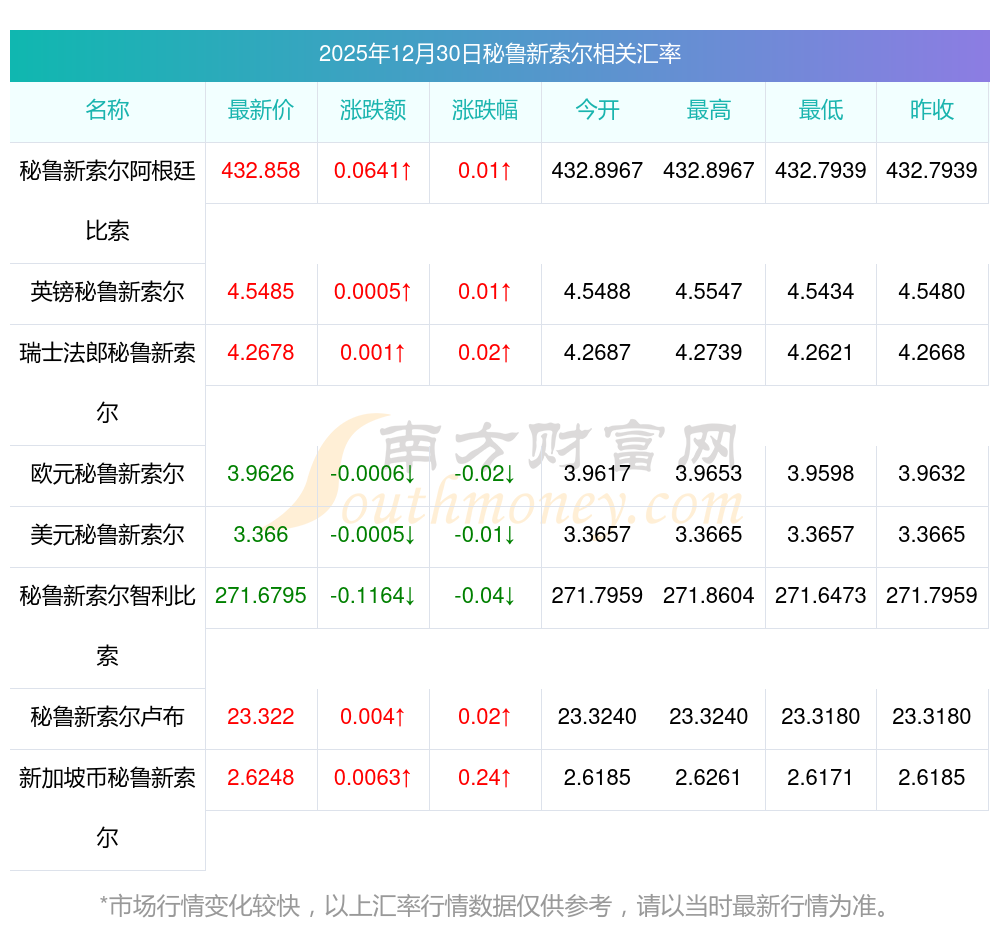Click the 涨跌幅 column header
Viewport: 1000px width, 937px height.
485,110
